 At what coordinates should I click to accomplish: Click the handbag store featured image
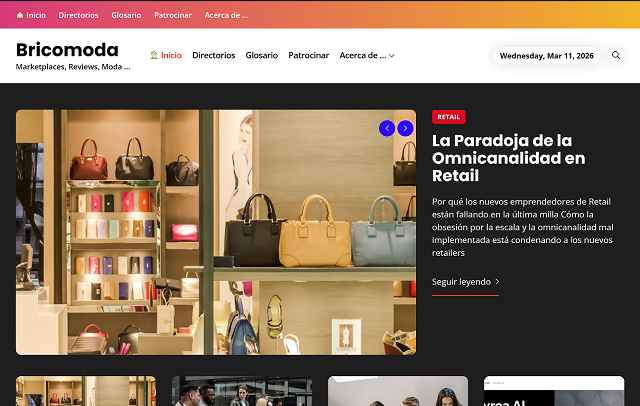click(216, 232)
